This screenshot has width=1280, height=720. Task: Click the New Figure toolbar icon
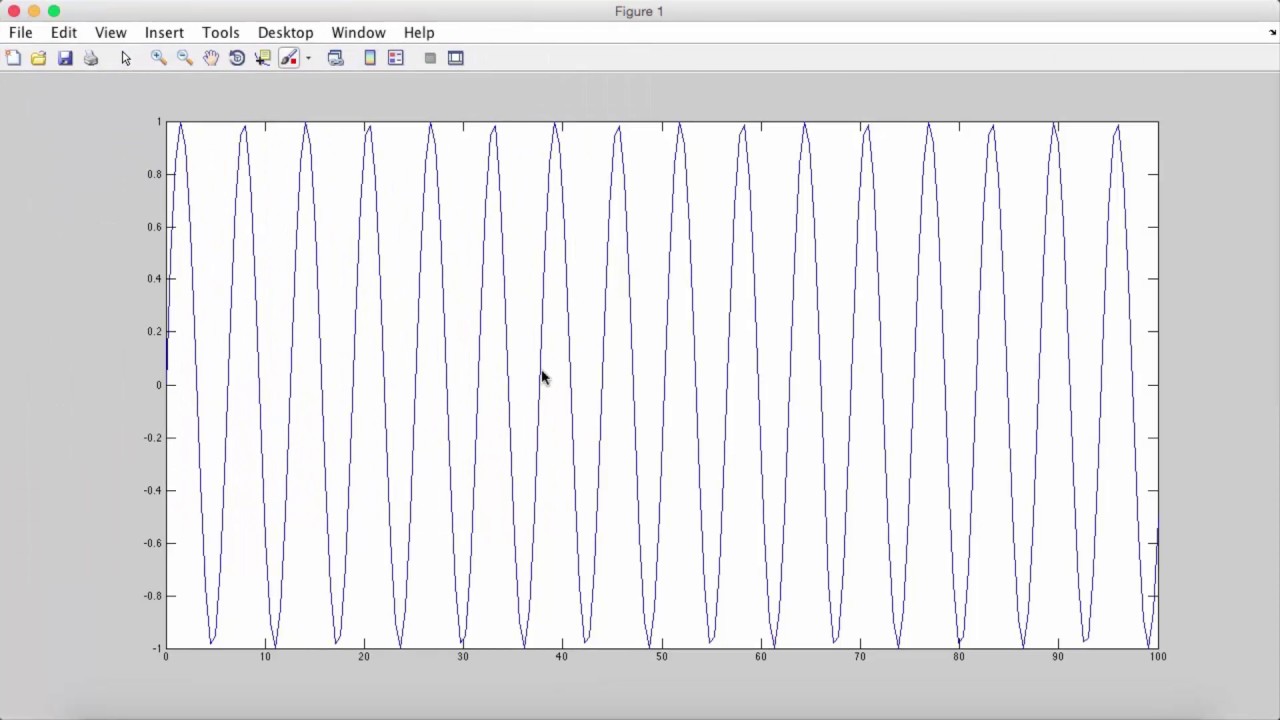13,58
